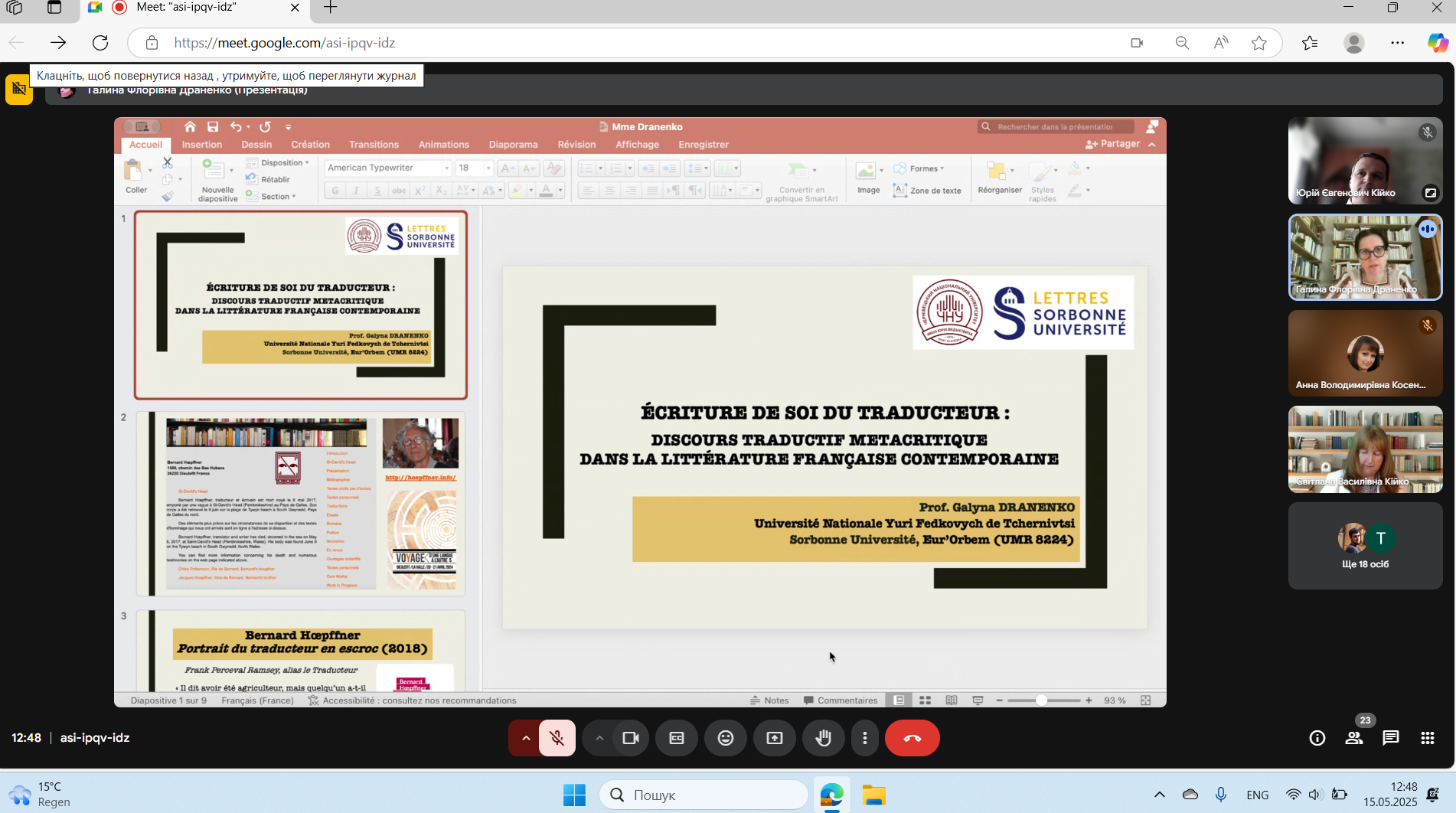Viewport: 1456px width, 813px height.
Task: Turn on closed captions
Action: (677, 738)
